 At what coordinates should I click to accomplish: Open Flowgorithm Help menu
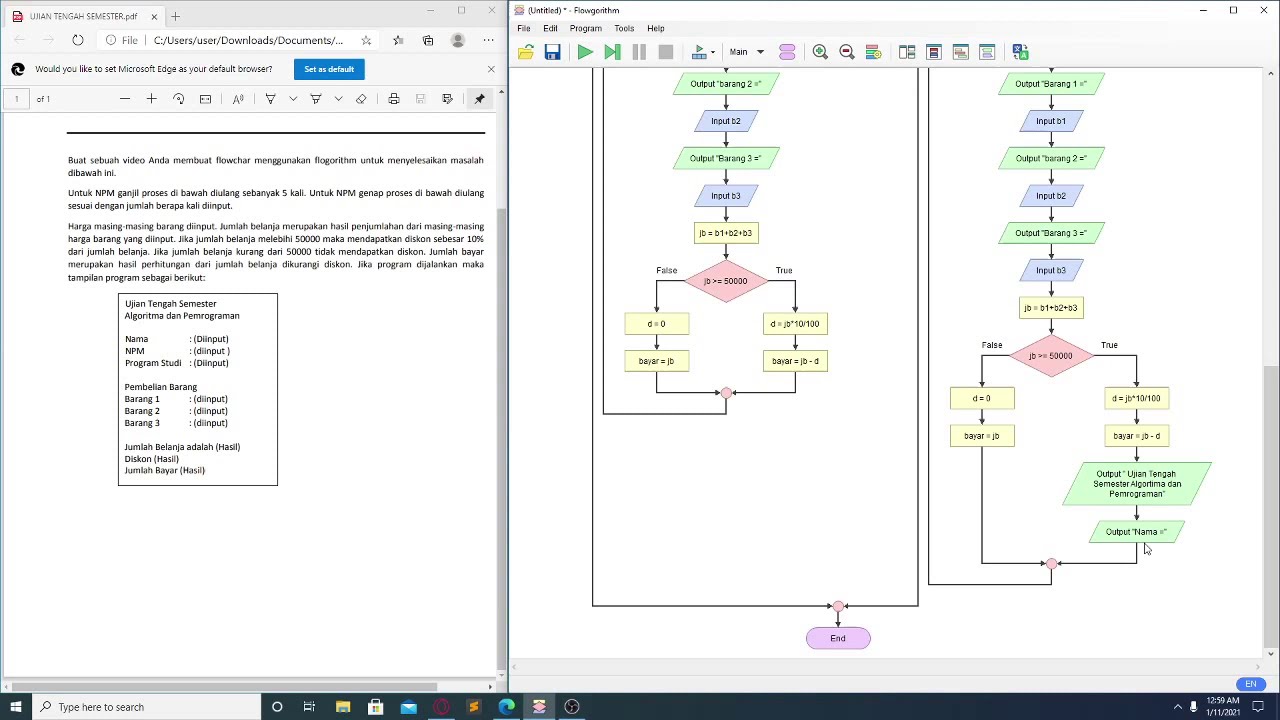tap(656, 28)
